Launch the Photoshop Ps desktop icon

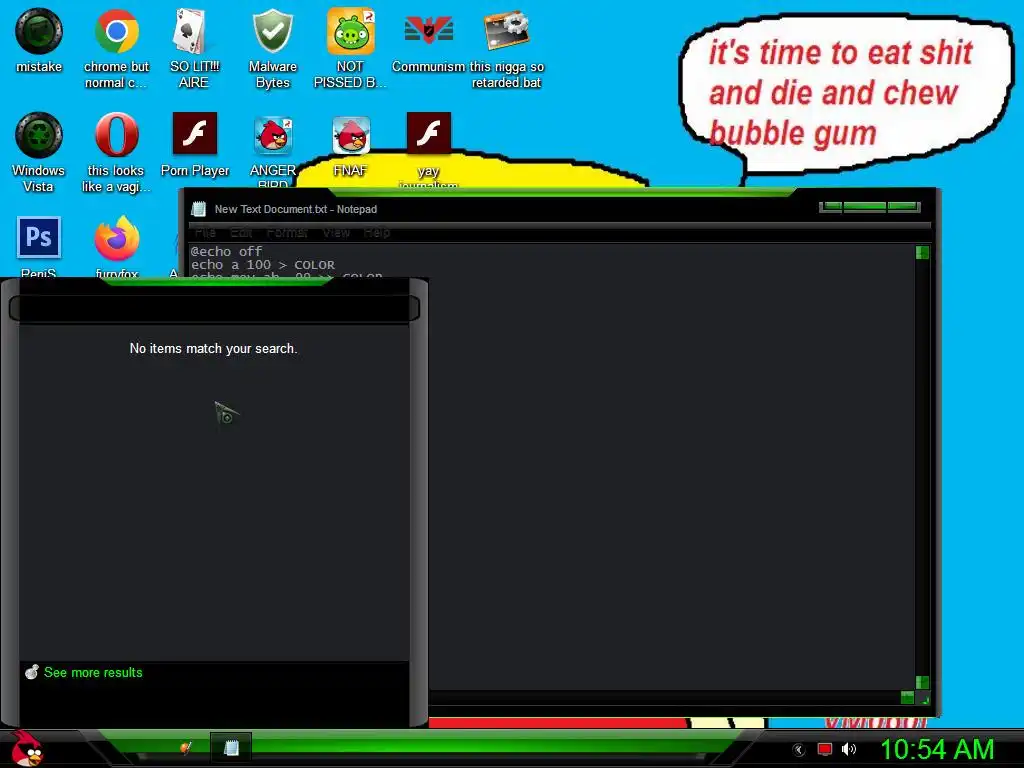point(39,237)
